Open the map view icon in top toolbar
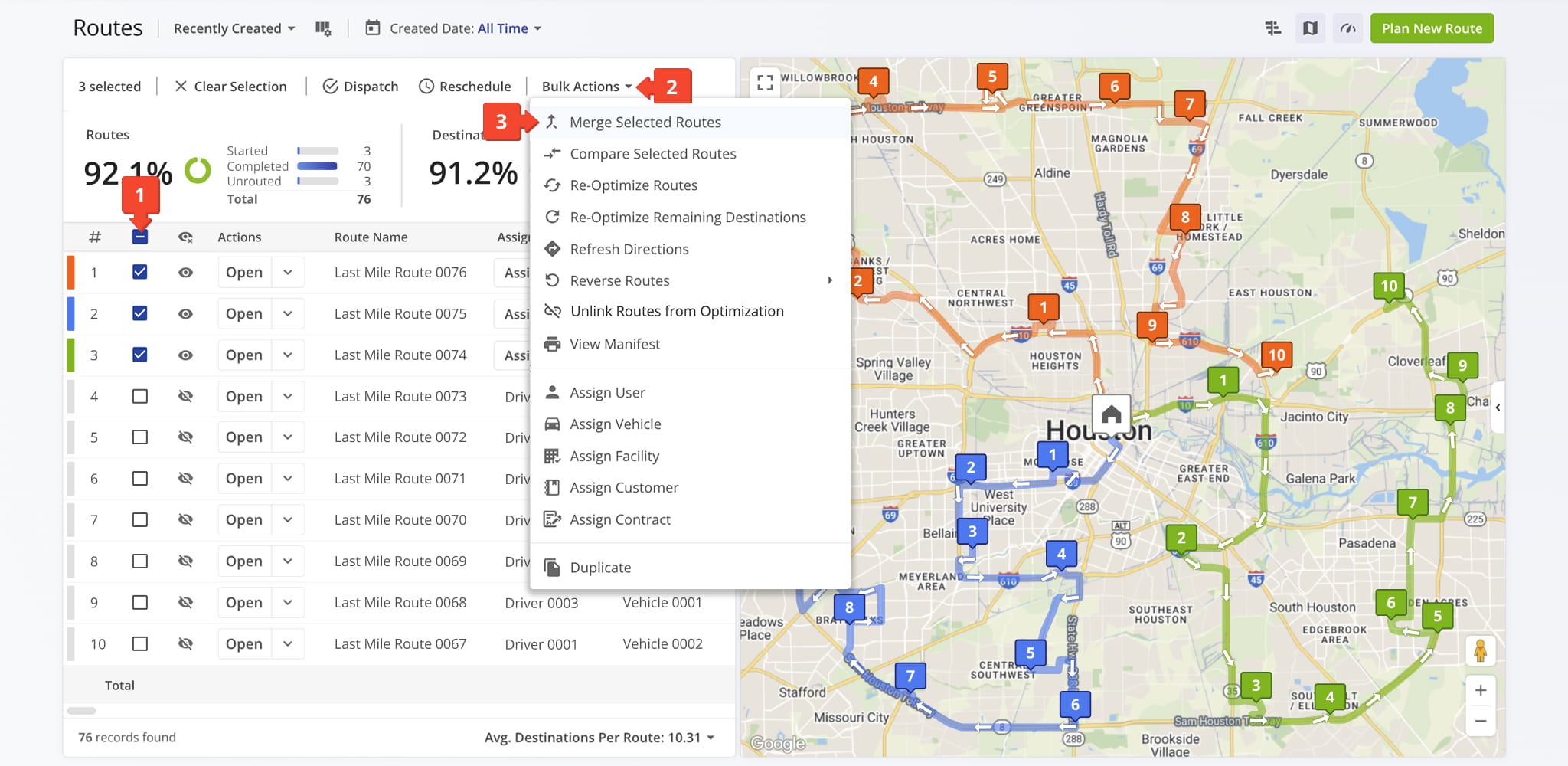 1310,28
